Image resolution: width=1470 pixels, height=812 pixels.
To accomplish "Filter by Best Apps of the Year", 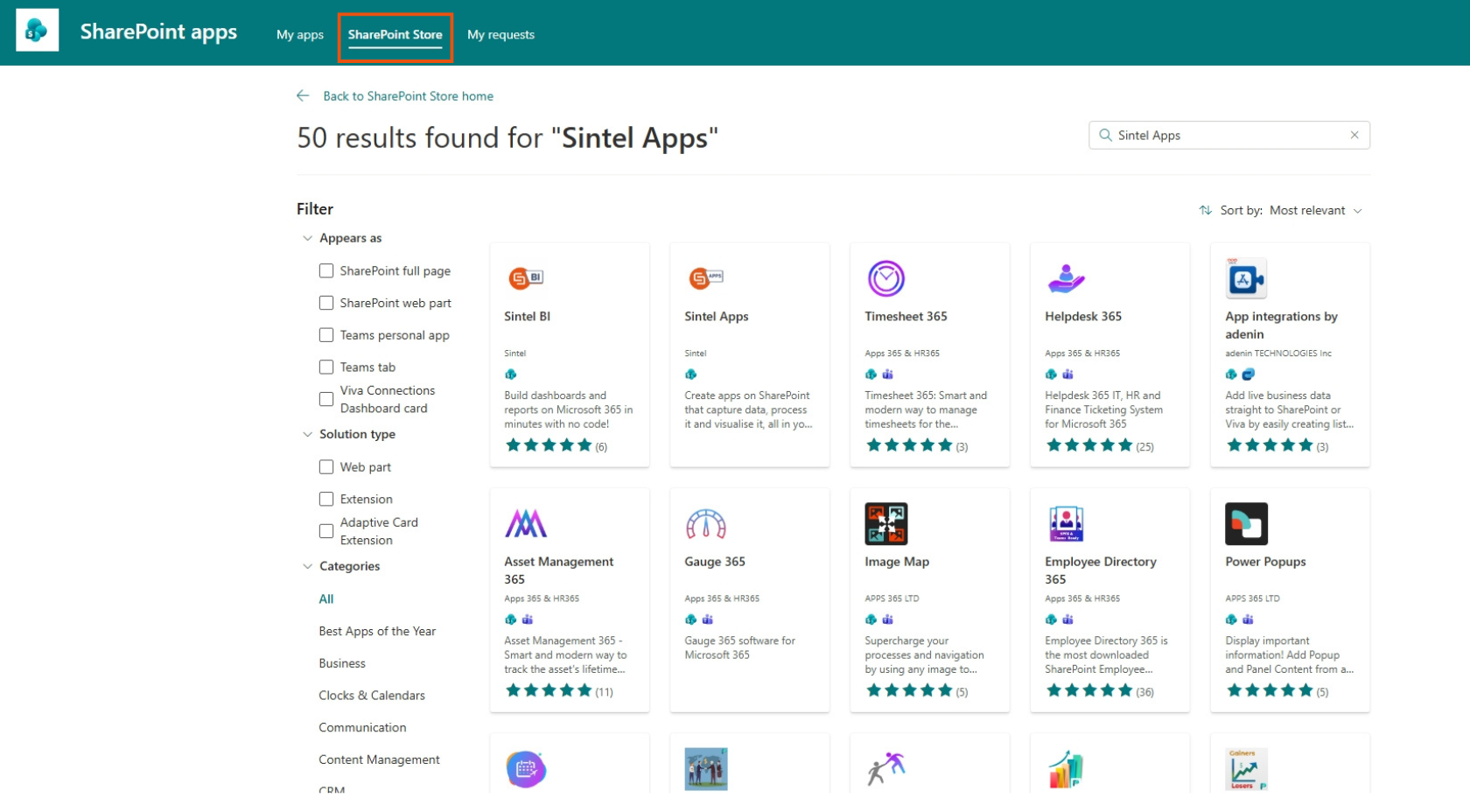I will click(377, 632).
